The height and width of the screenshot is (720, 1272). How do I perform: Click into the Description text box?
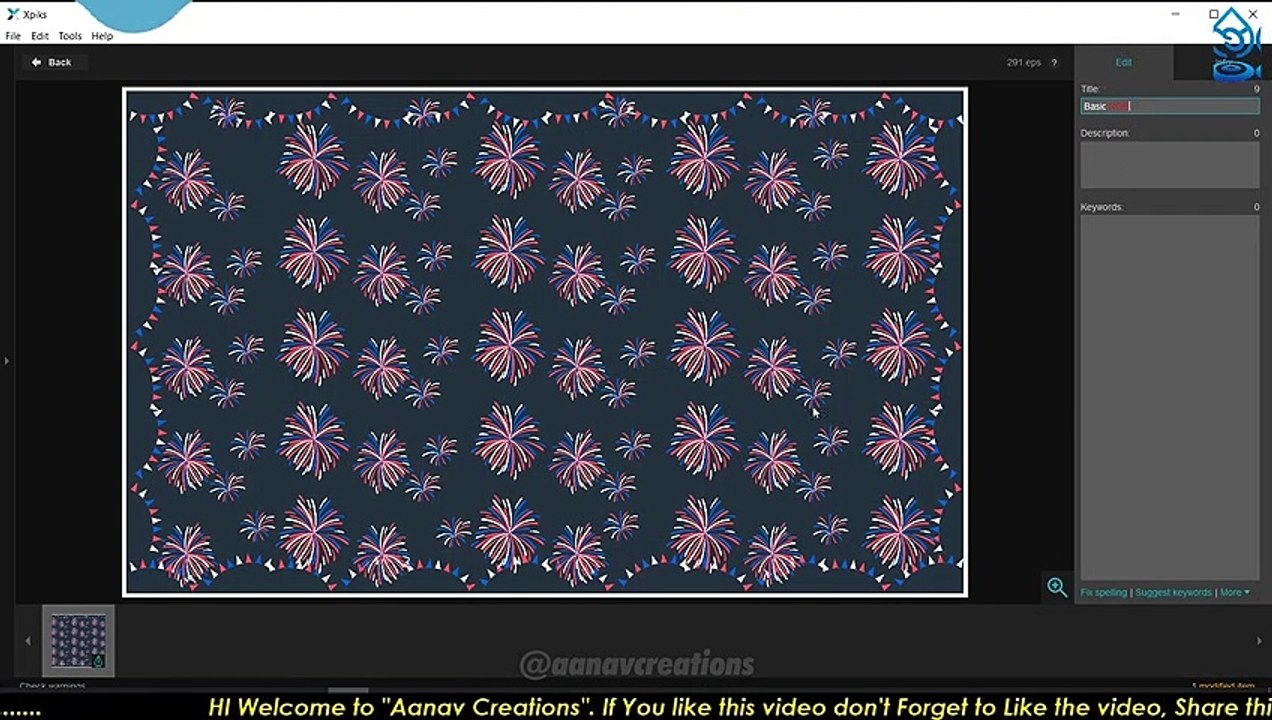coord(1169,164)
